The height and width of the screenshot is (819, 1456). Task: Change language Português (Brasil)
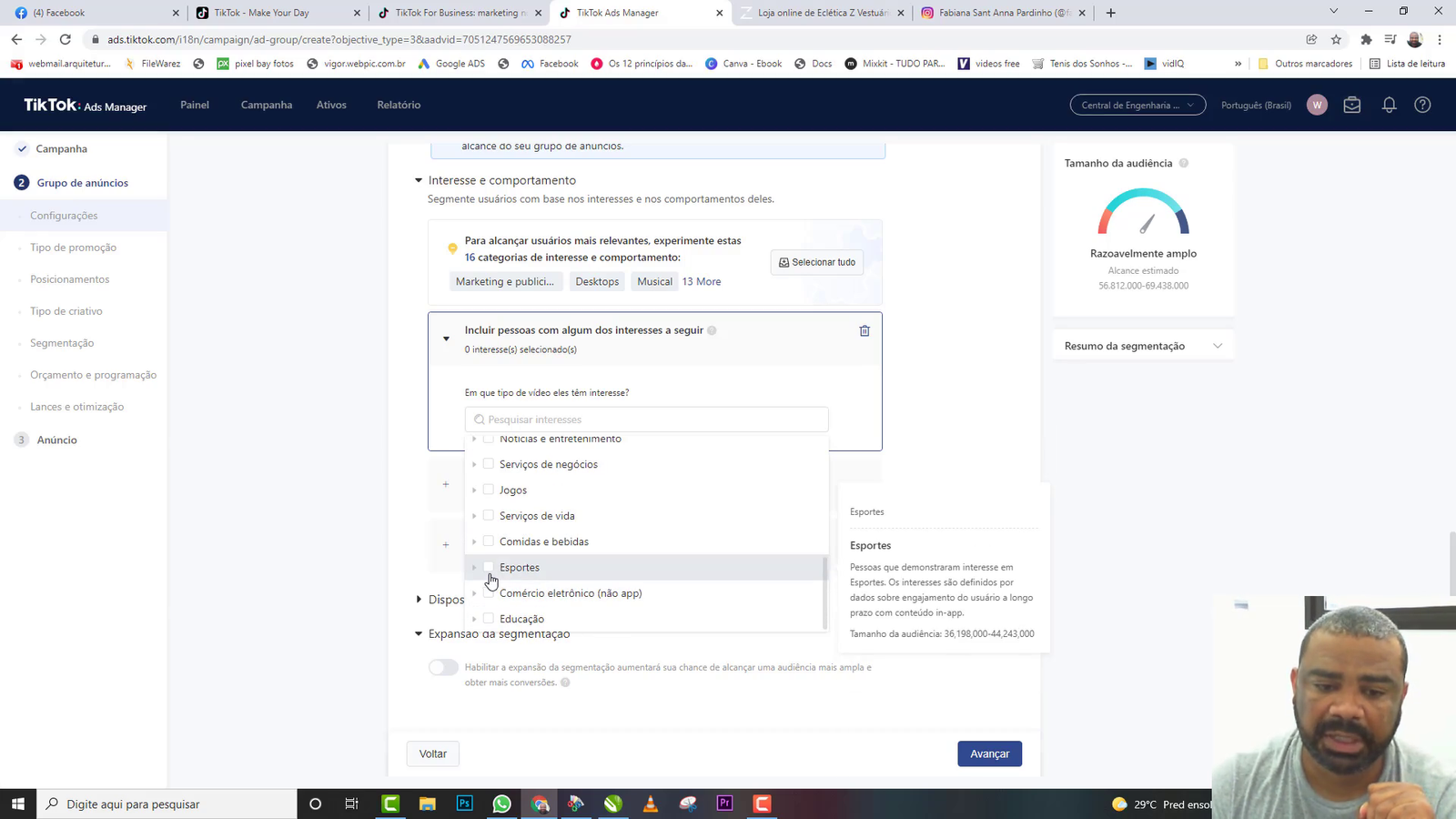tap(1256, 105)
